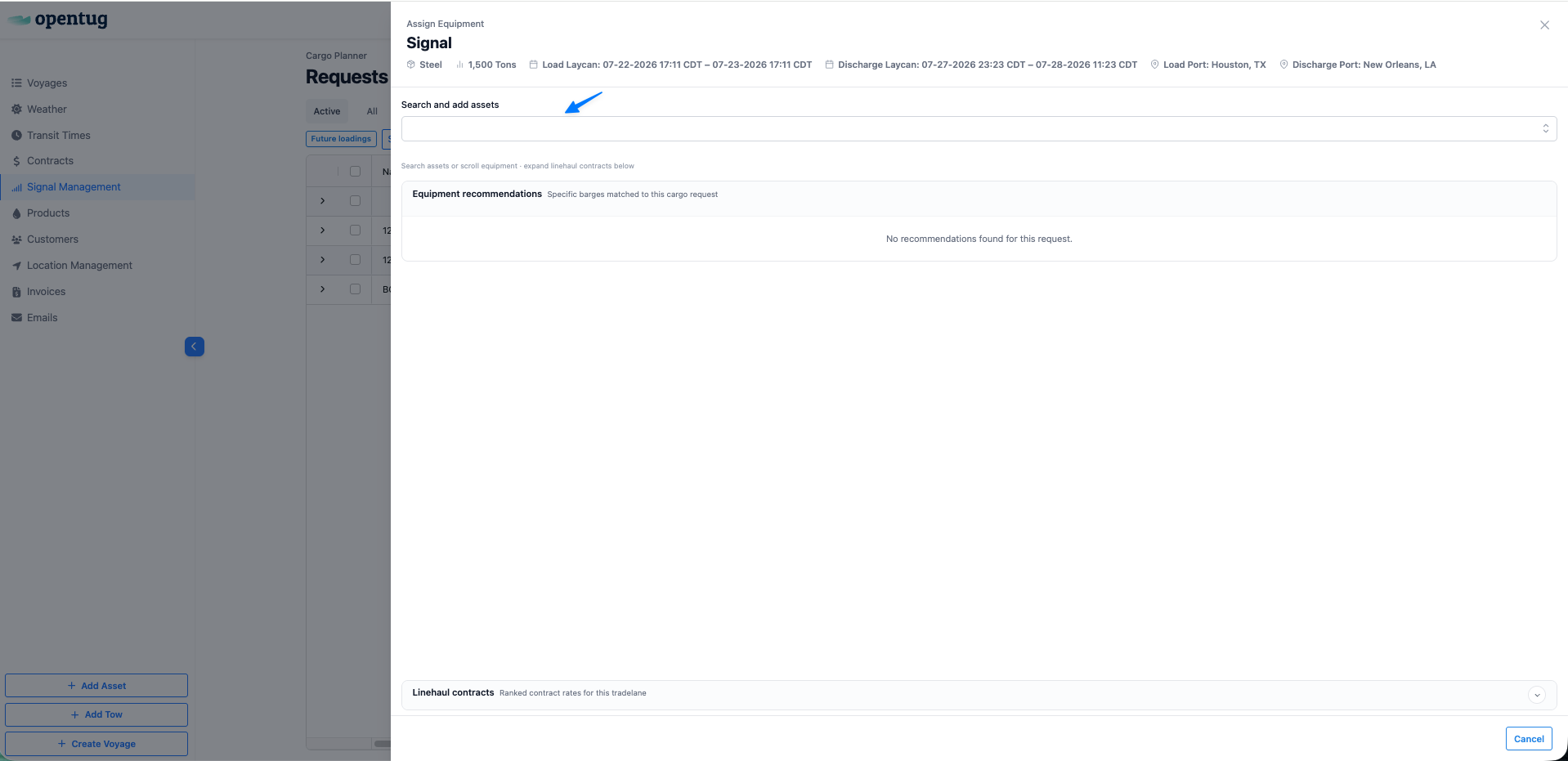The height and width of the screenshot is (761, 1568).
Task: Open Products via the droplet icon
Action: pos(16,213)
